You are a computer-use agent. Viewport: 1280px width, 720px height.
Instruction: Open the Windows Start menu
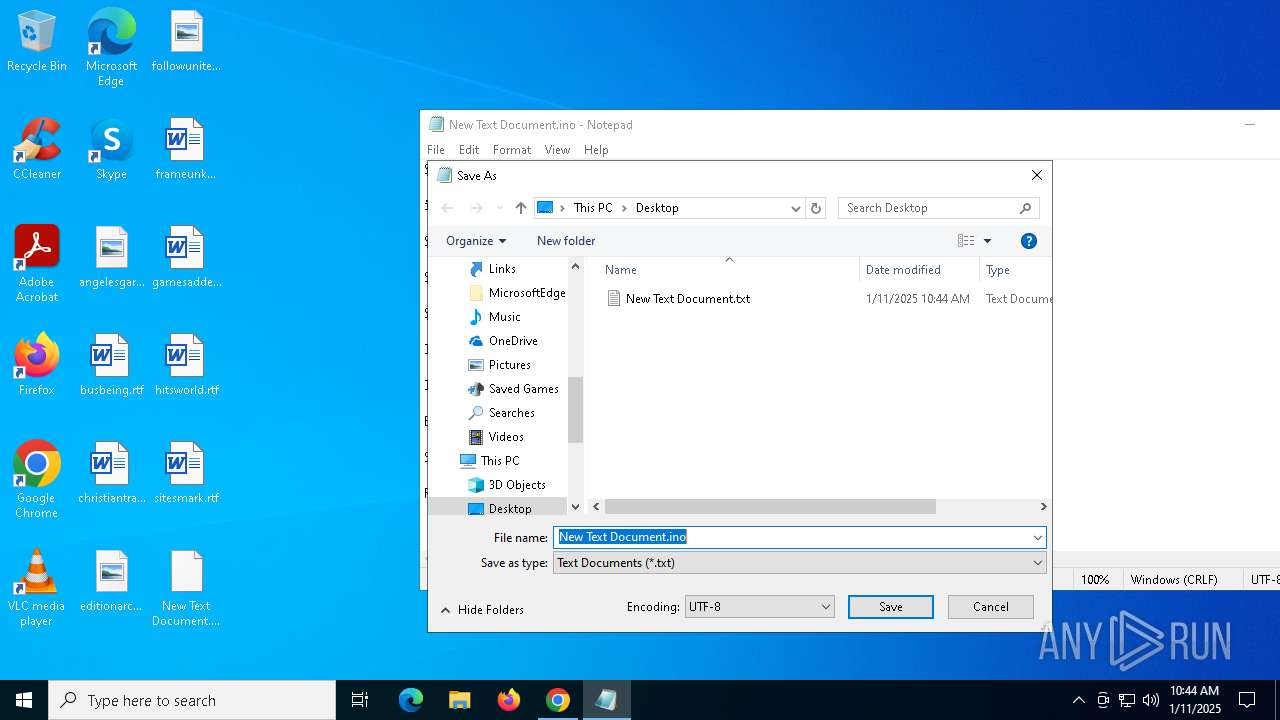coord(24,700)
